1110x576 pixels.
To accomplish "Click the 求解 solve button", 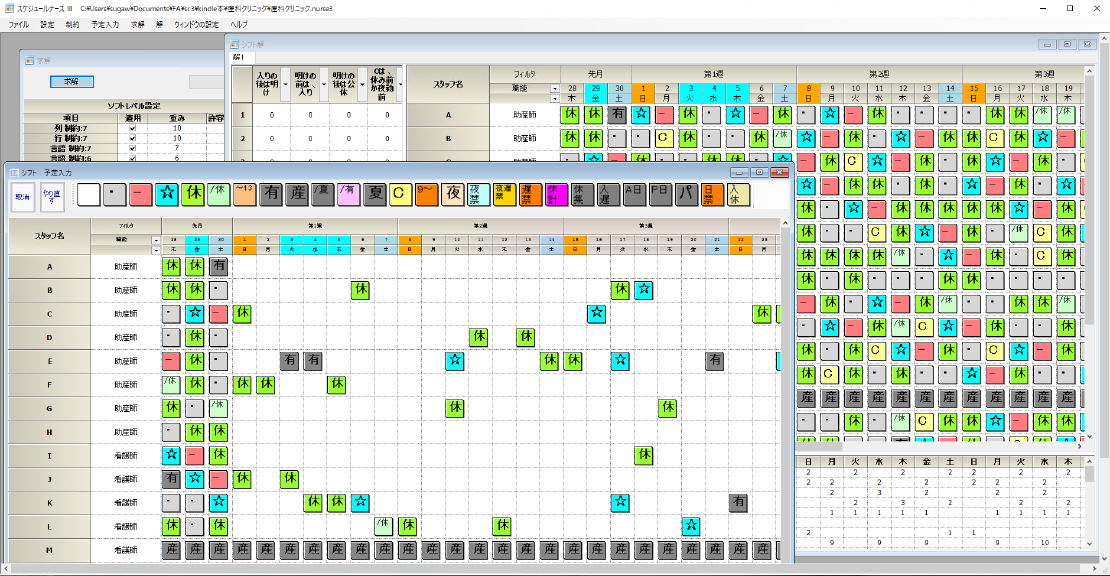I will (71, 81).
